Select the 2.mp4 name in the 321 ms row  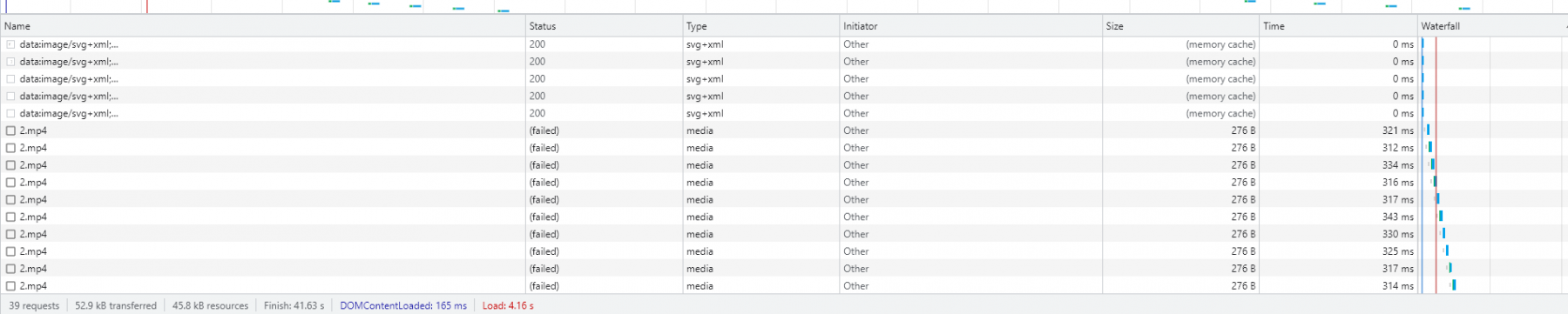pyautogui.click(x=33, y=130)
